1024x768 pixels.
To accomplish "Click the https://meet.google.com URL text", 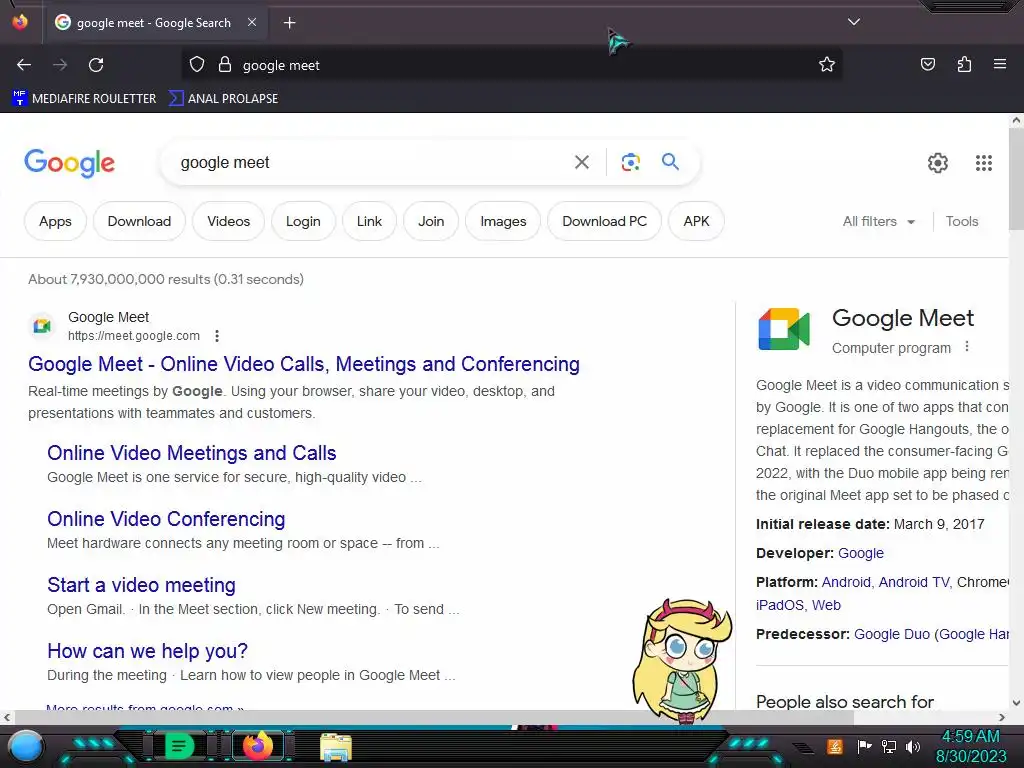I will point(134,336).
